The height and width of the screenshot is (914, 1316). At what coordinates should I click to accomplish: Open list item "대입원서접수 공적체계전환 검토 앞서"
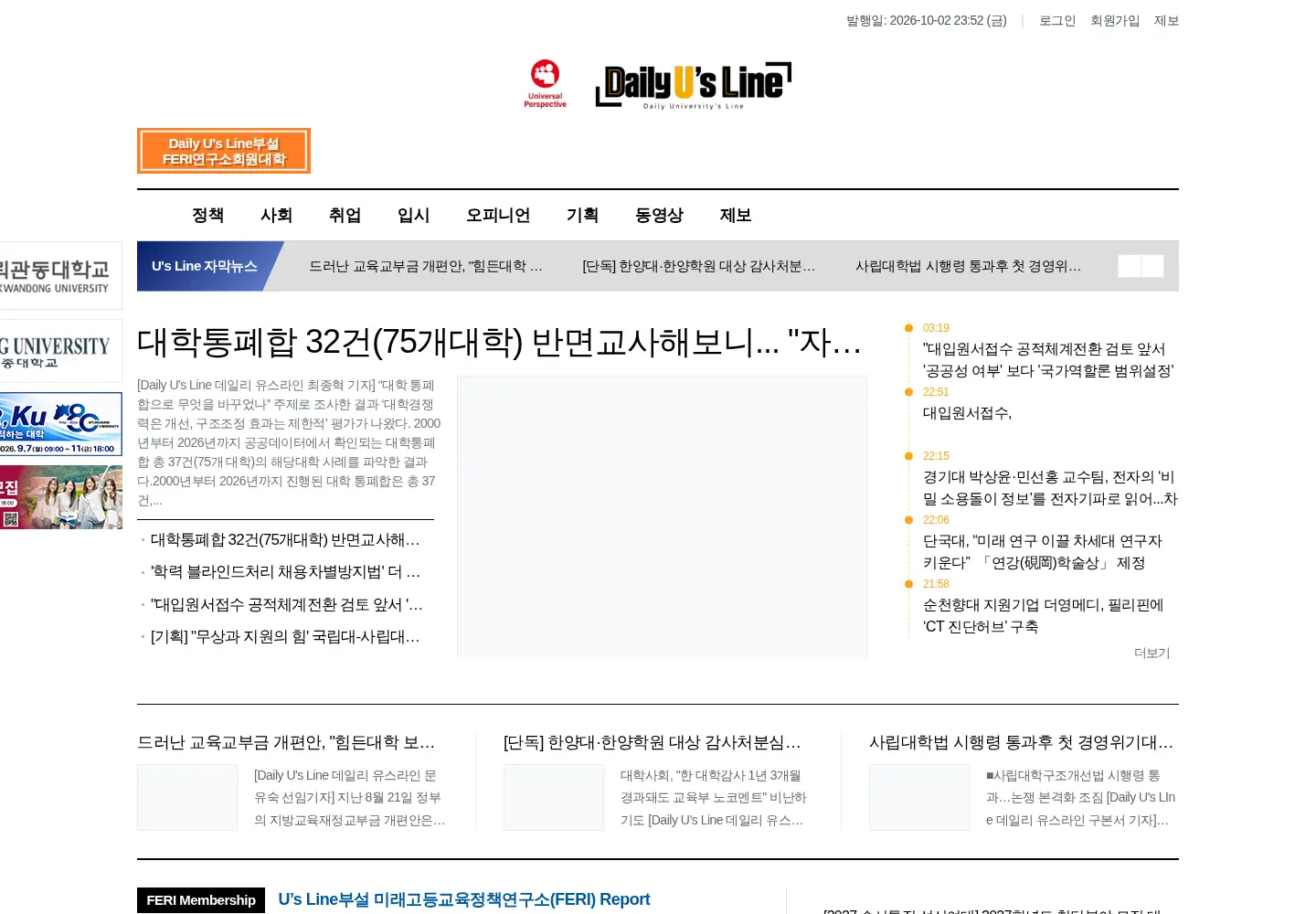pyautogui.click(x=287, y=605)
